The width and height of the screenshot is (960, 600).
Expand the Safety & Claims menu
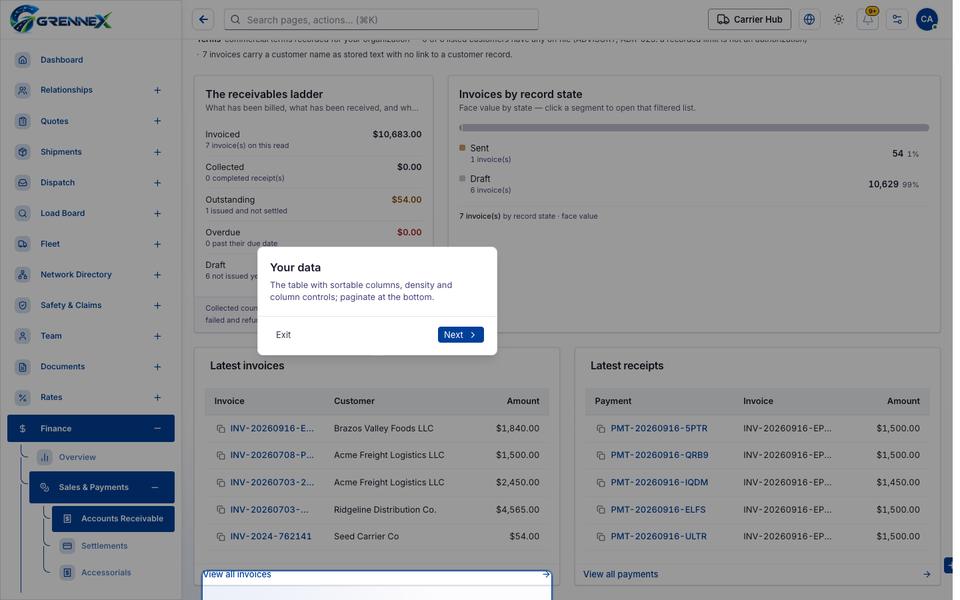[157, 305]
